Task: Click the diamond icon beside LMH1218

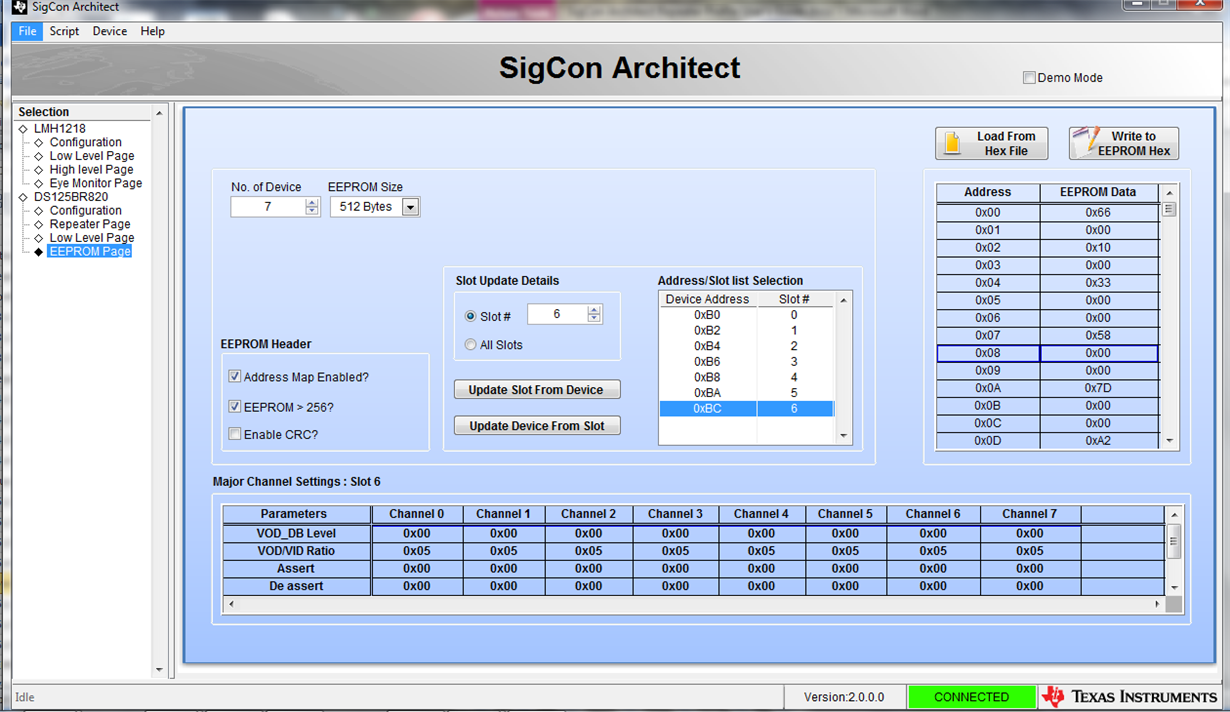Action: (x=23, y=129)
